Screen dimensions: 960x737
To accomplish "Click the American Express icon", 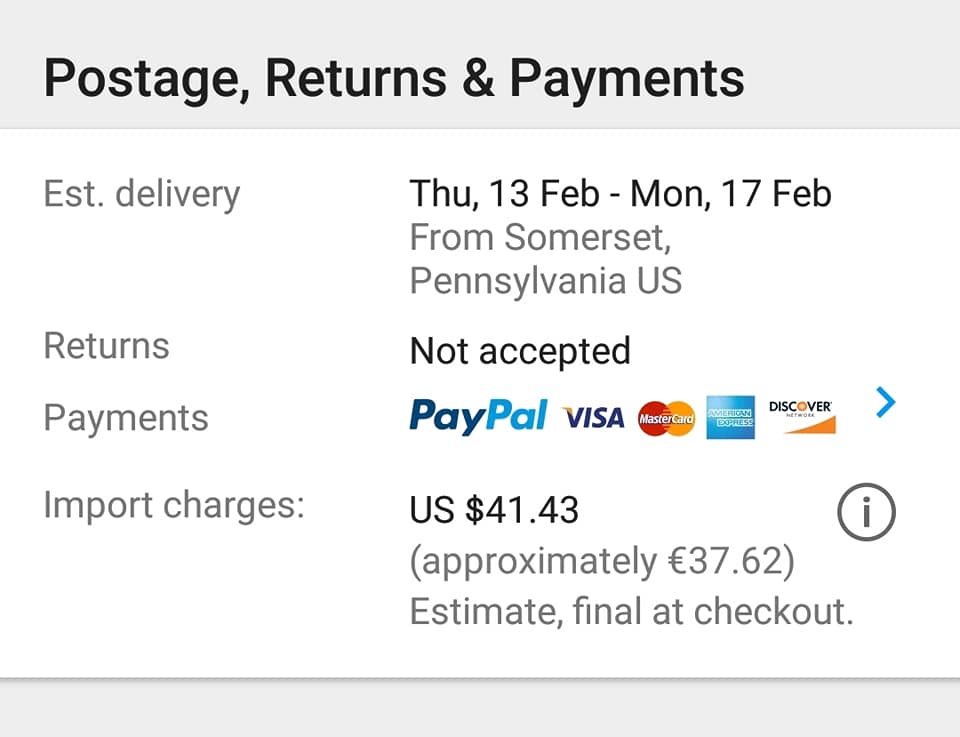I will click(x=730, y=417).
